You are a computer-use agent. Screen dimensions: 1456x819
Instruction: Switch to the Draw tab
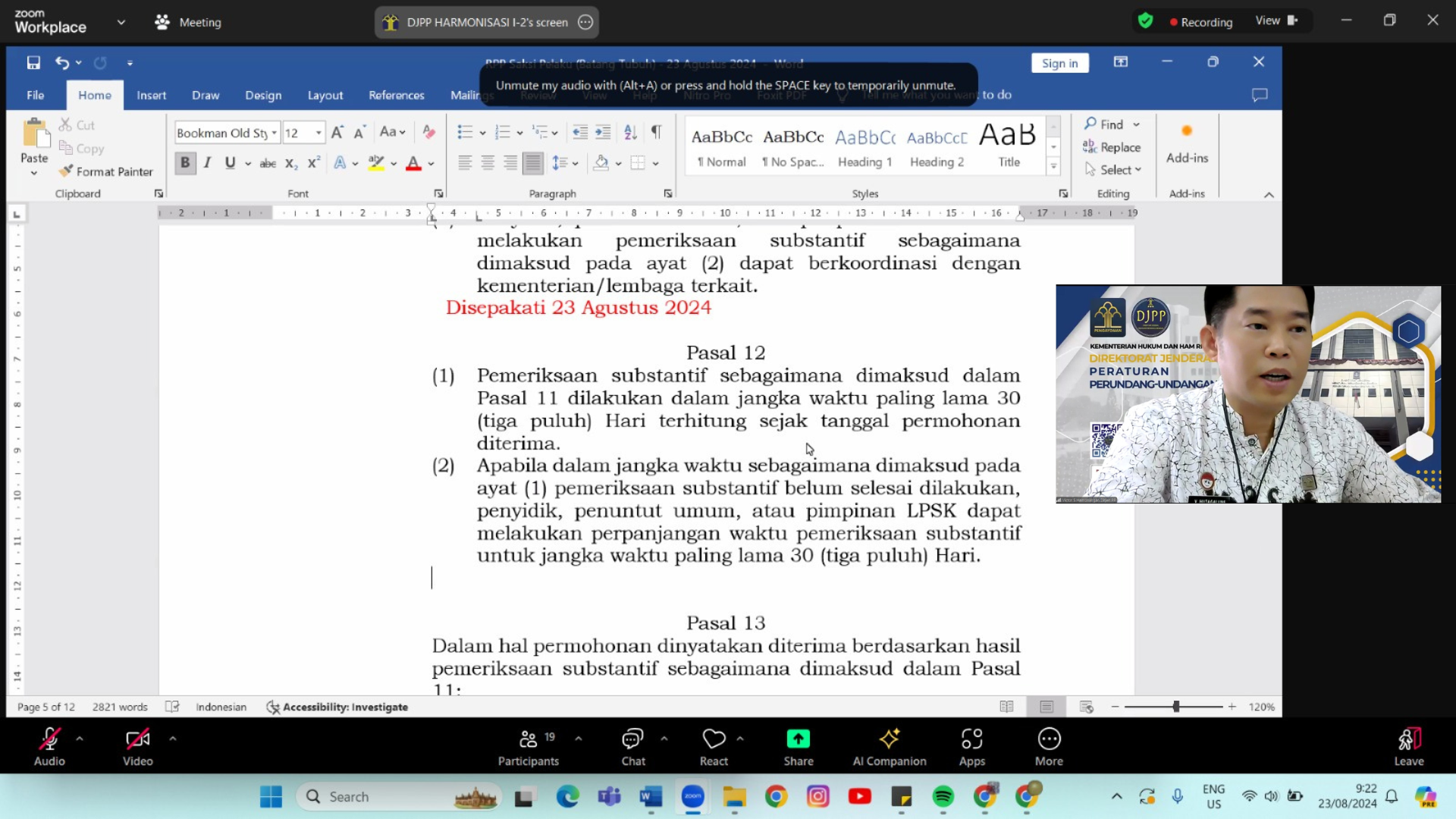tap(206, 95)
